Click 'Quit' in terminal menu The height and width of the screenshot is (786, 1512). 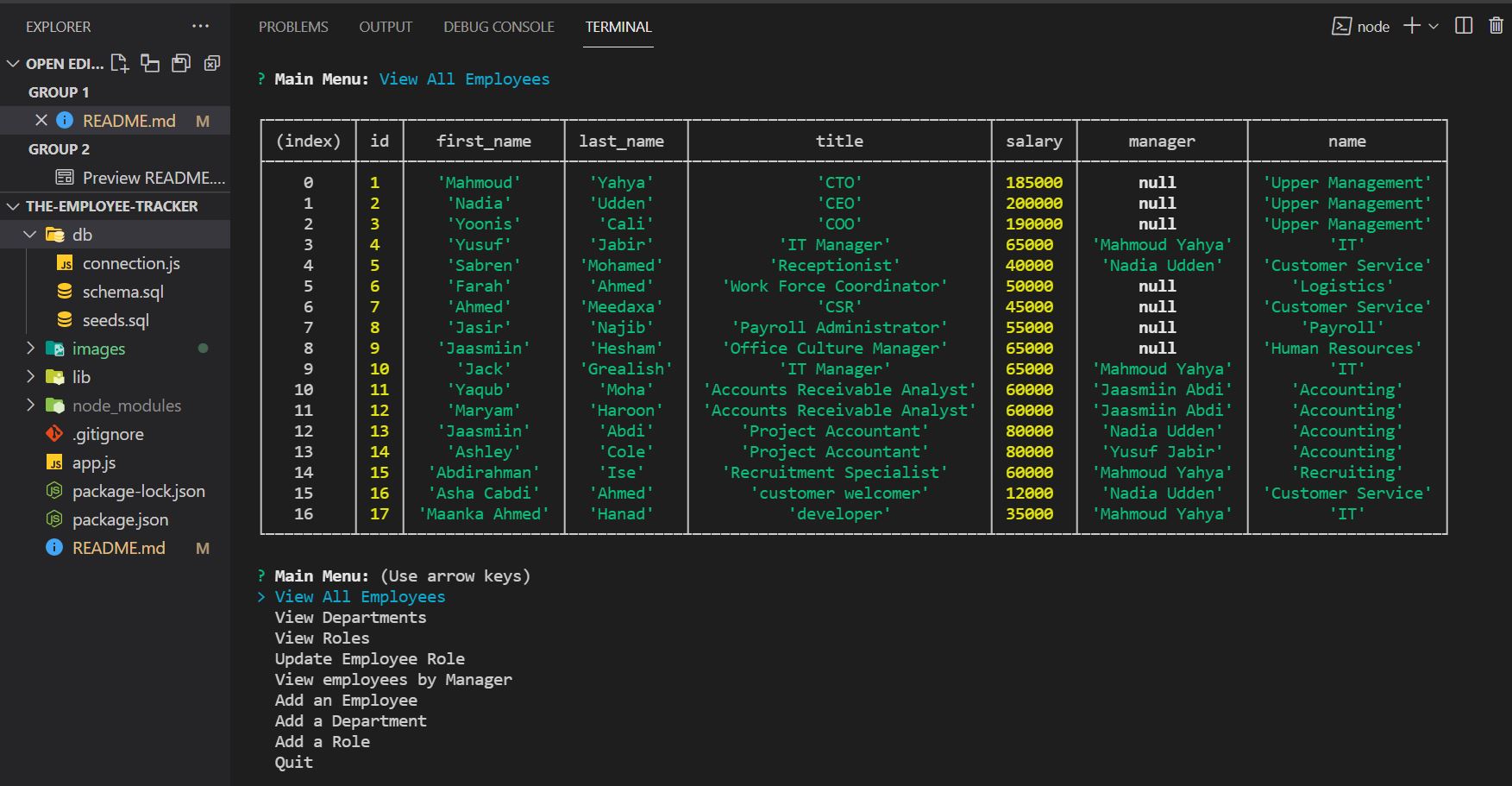tap(293, 762)
